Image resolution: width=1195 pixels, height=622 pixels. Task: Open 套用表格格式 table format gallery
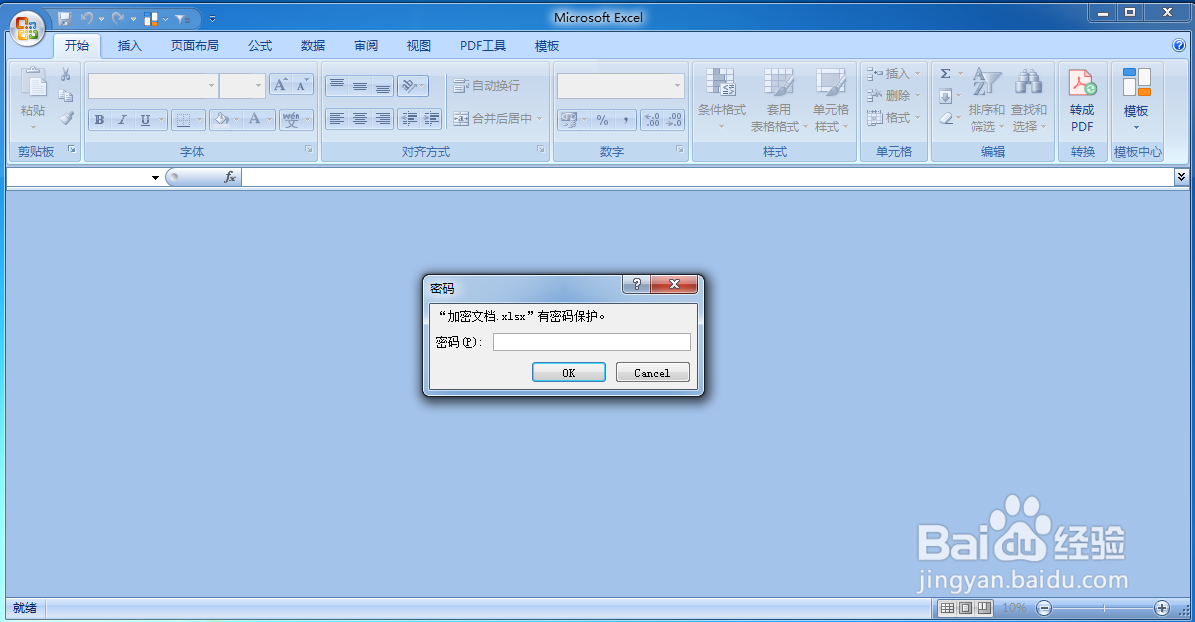[778, 99]
